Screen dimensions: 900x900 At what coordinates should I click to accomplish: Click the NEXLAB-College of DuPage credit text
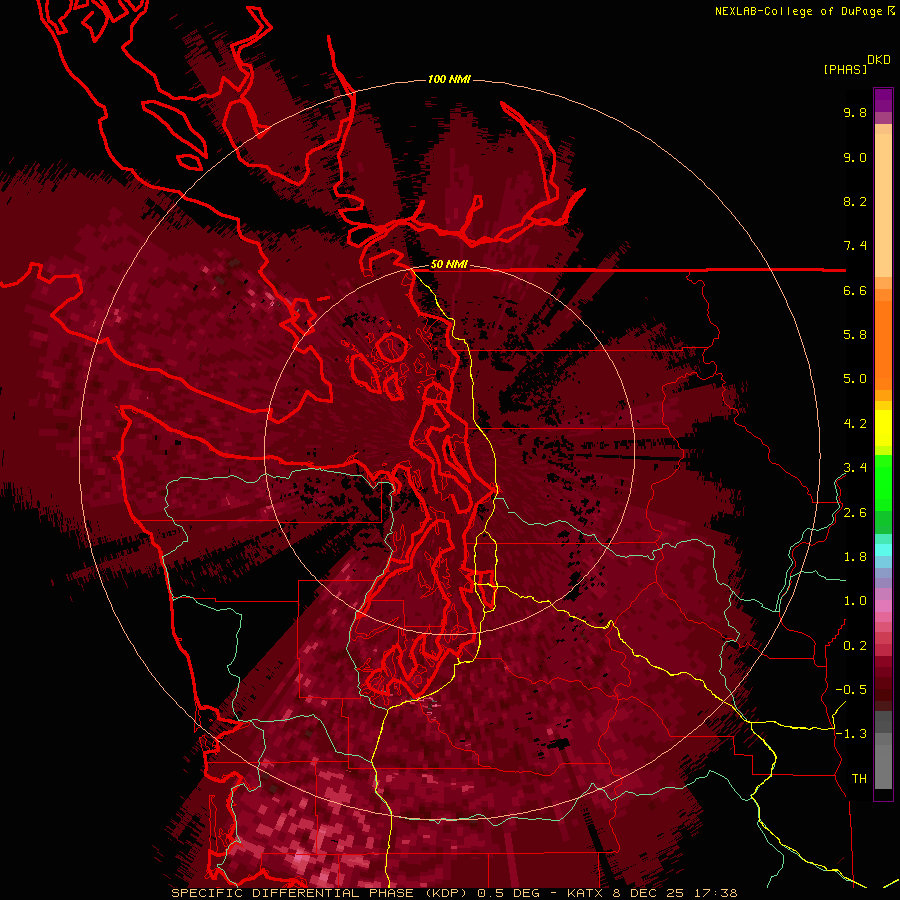pyautogui.click(x=799, y=11)
